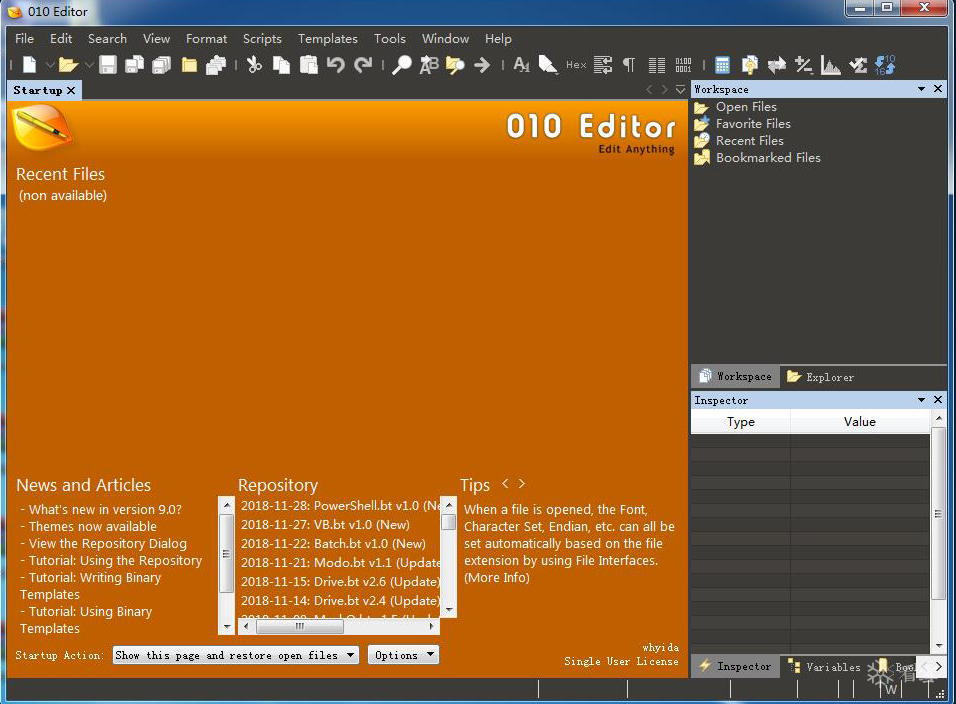
Task: Open the Options dropdown
Action: coord(403,655)
